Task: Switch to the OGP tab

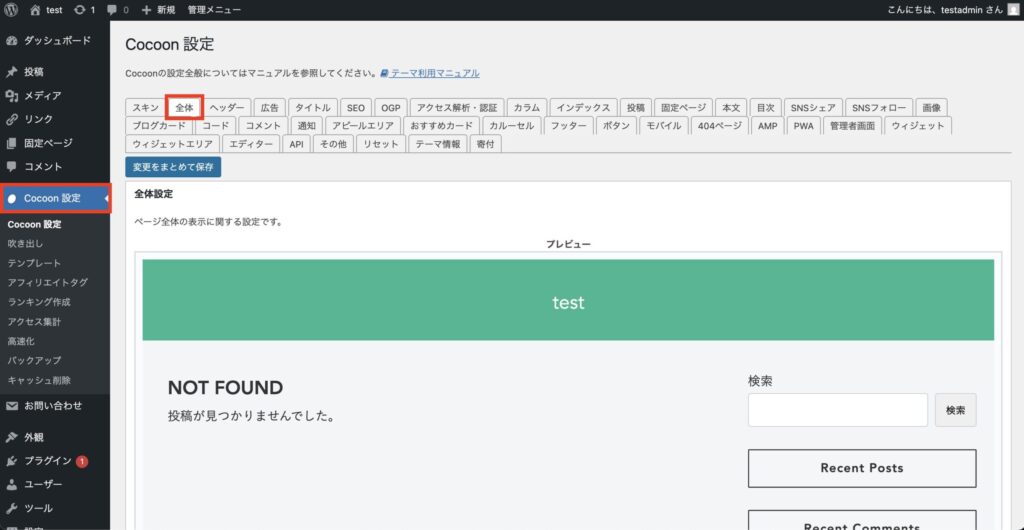Action: 391,108
